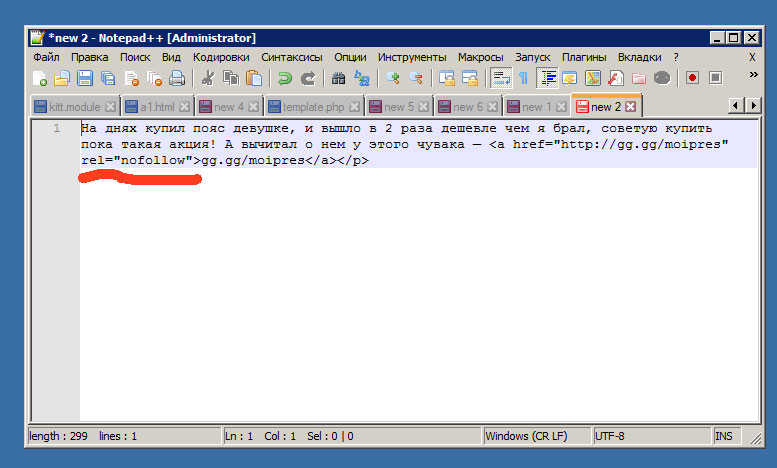The height and width of the screenshot is (468, 777).
Task: Open the Вкладки menu
Action: click(x=639, y=57)
